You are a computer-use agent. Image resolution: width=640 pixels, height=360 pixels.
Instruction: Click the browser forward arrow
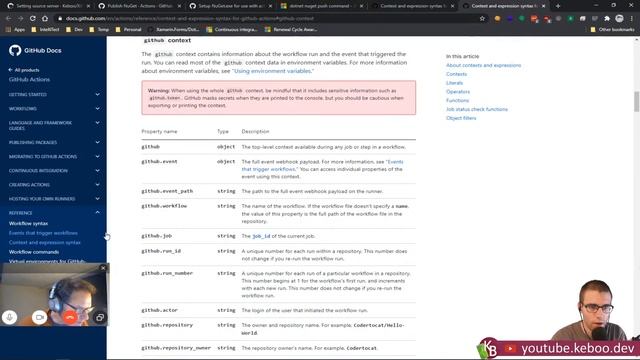20,18
